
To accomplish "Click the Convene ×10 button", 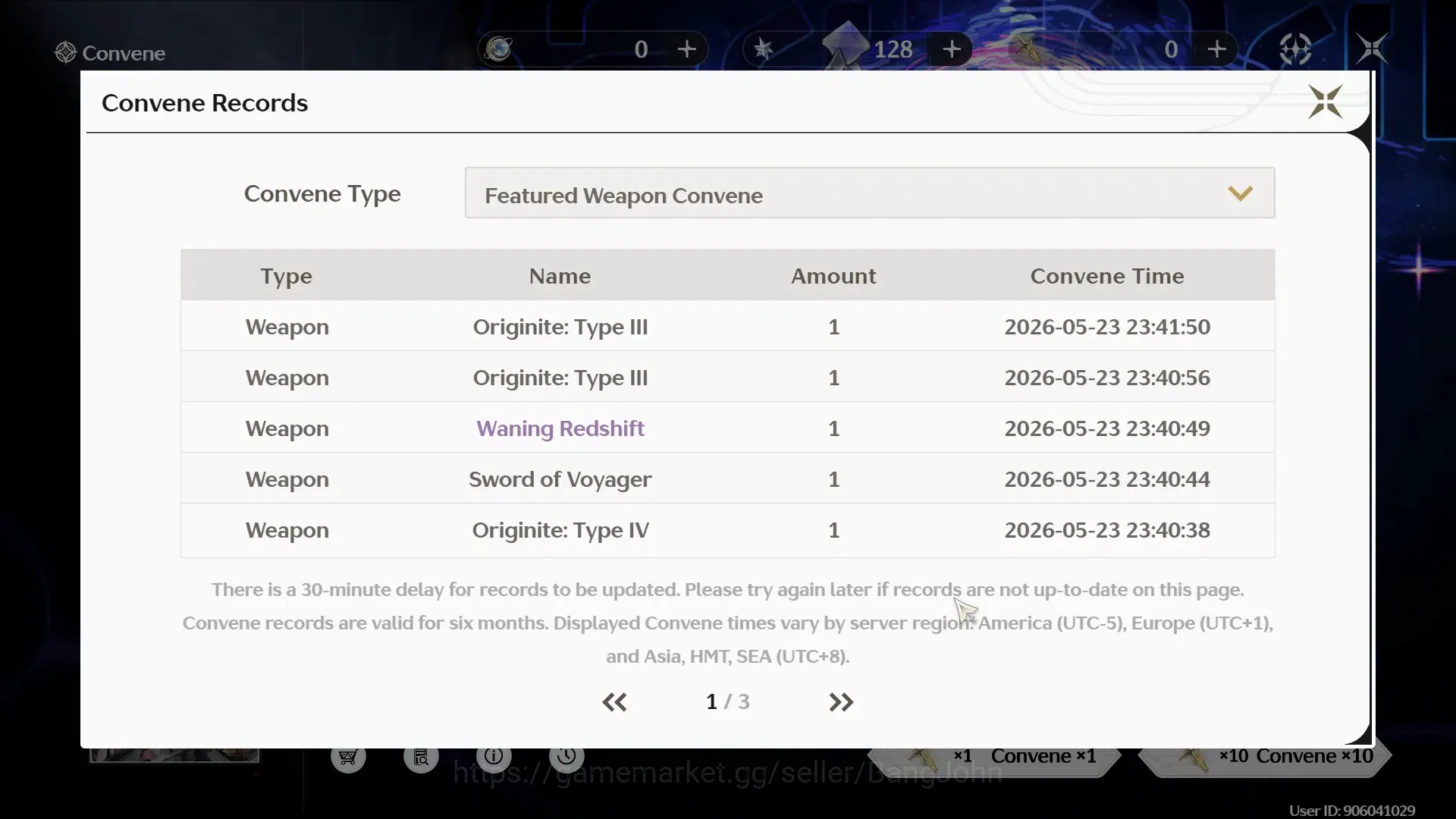I will 1265,757.
